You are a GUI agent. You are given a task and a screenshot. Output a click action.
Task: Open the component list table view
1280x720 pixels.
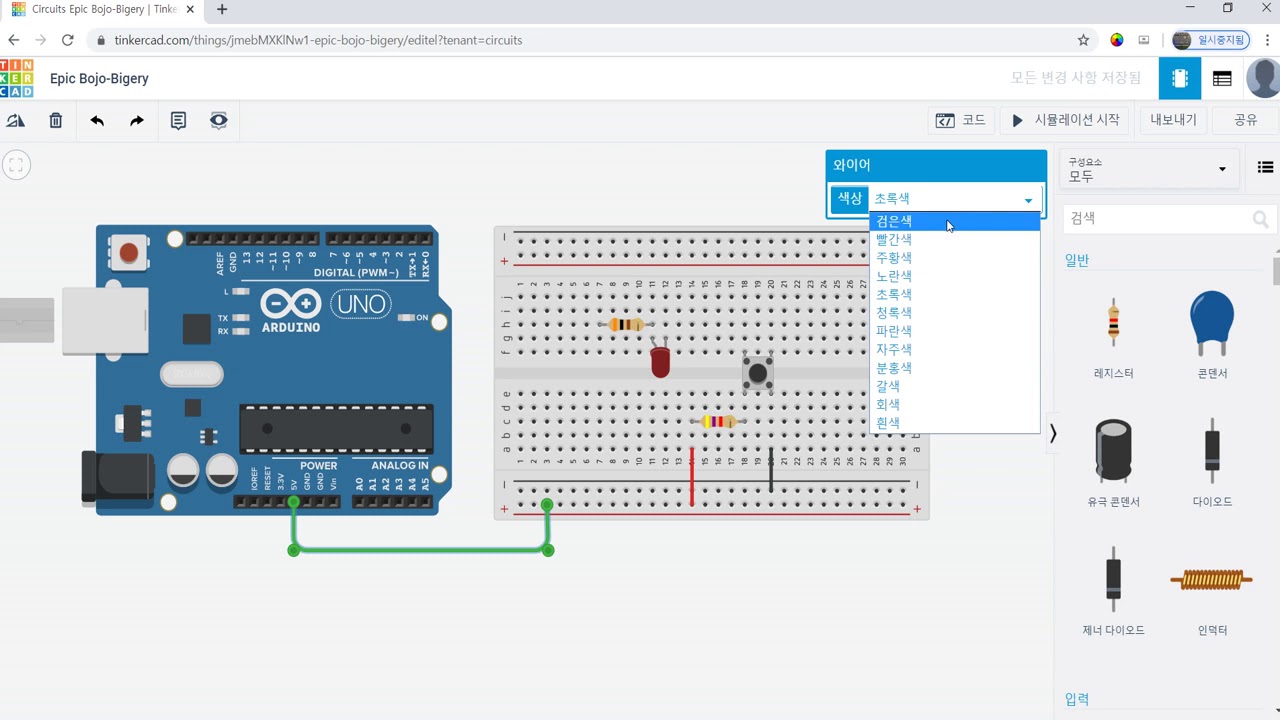[1222, 78]
